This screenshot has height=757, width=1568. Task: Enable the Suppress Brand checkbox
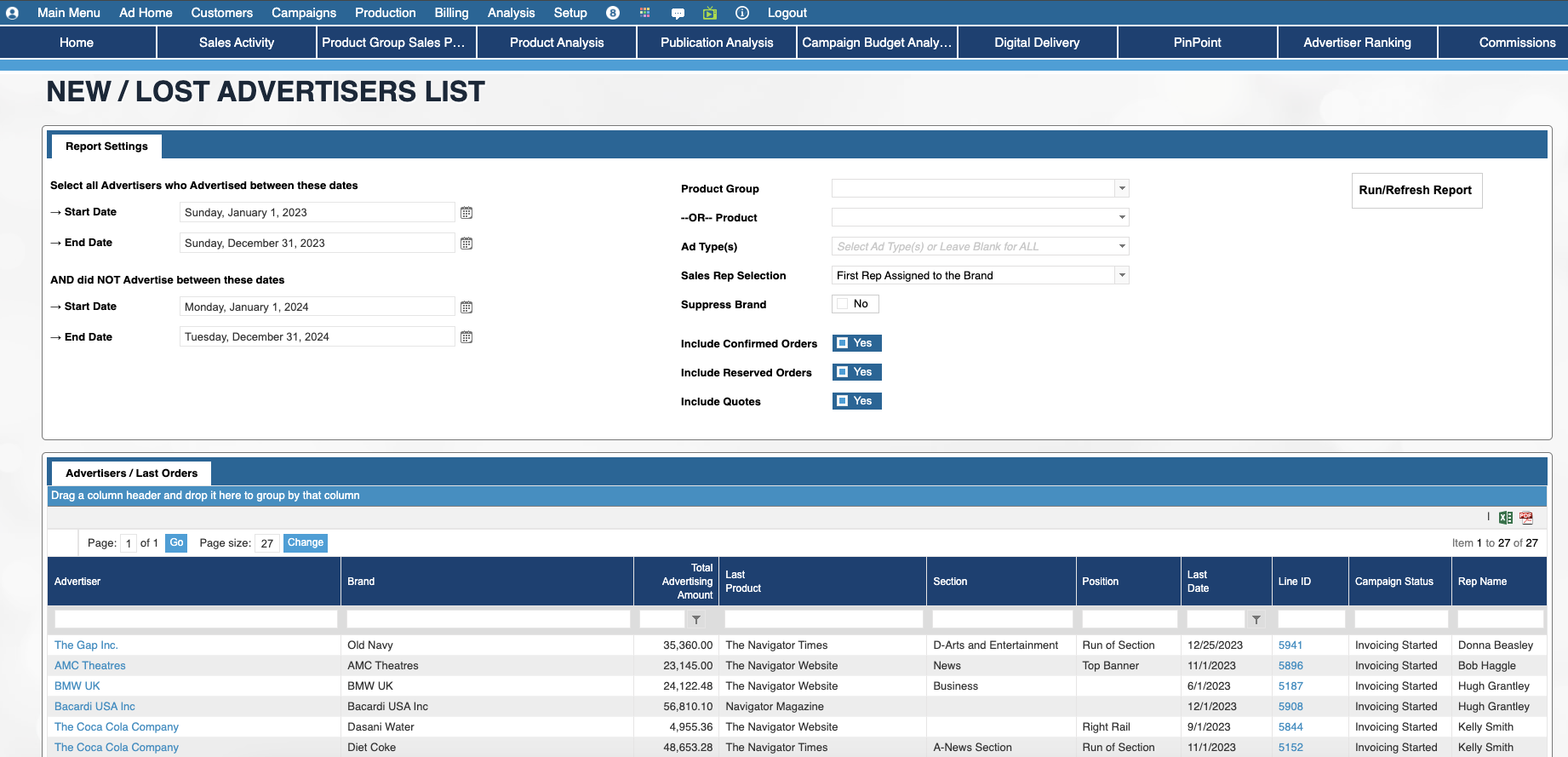tap(843, 304)
